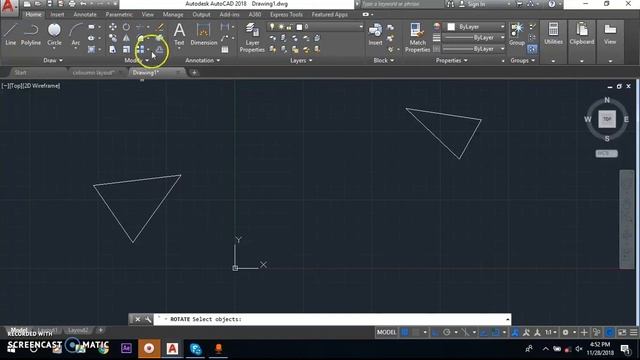Viewport: 640px width, 360px height.
Task: Toggle group selection on/off in Groups panel
Action: pyautogui.click(x=532, y=49)
